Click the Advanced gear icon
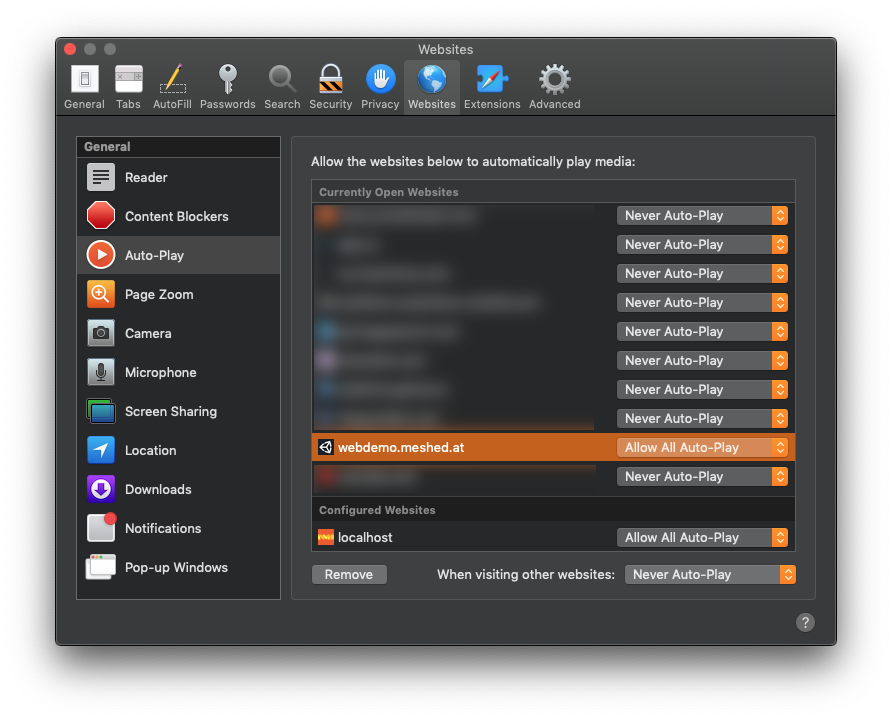 [x=554, y=85]
